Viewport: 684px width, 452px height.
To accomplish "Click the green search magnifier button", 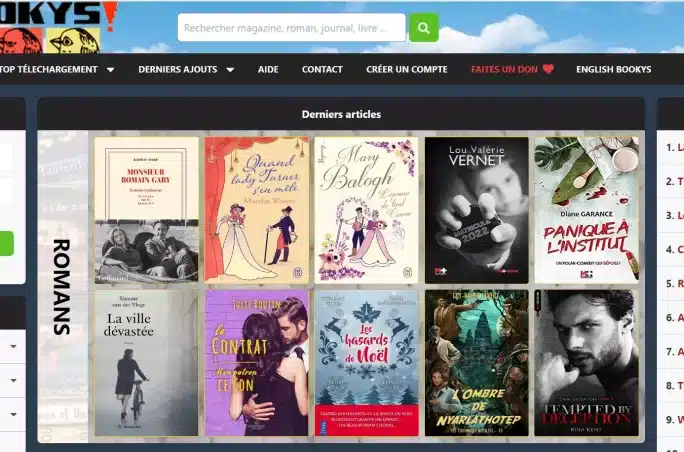I will click(424, 28).
